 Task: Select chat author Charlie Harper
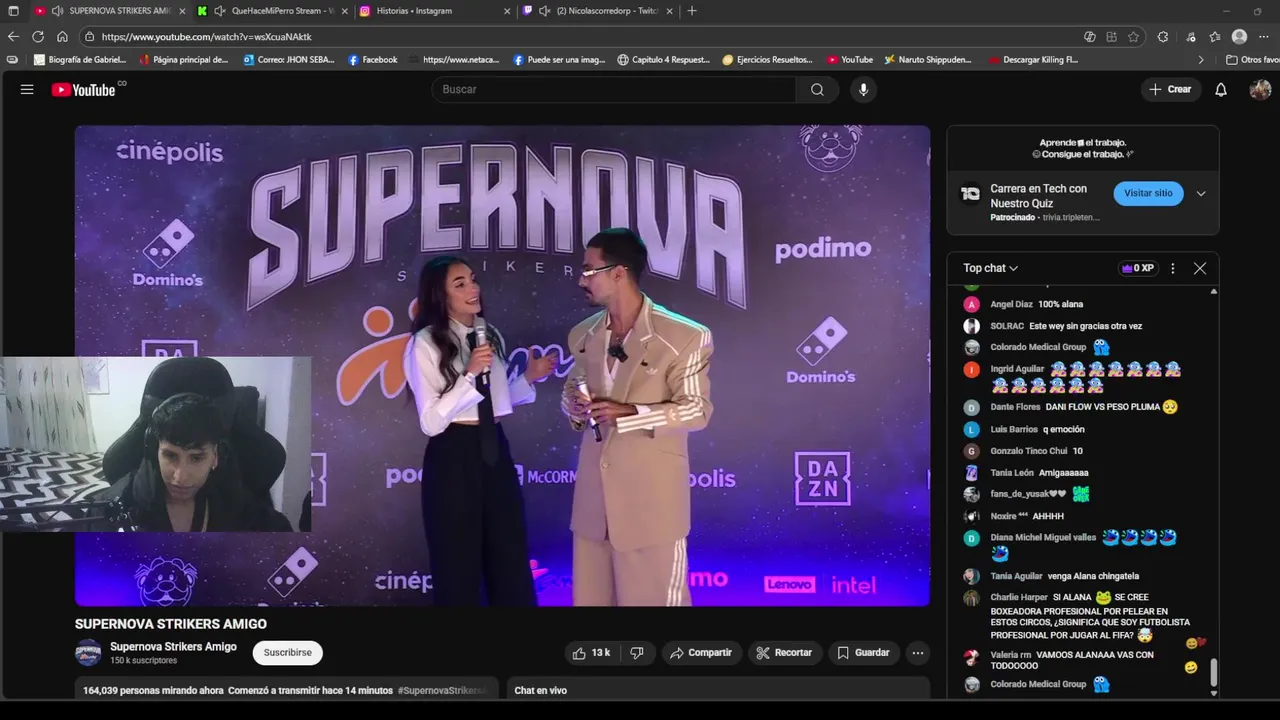click(1019, 598)
